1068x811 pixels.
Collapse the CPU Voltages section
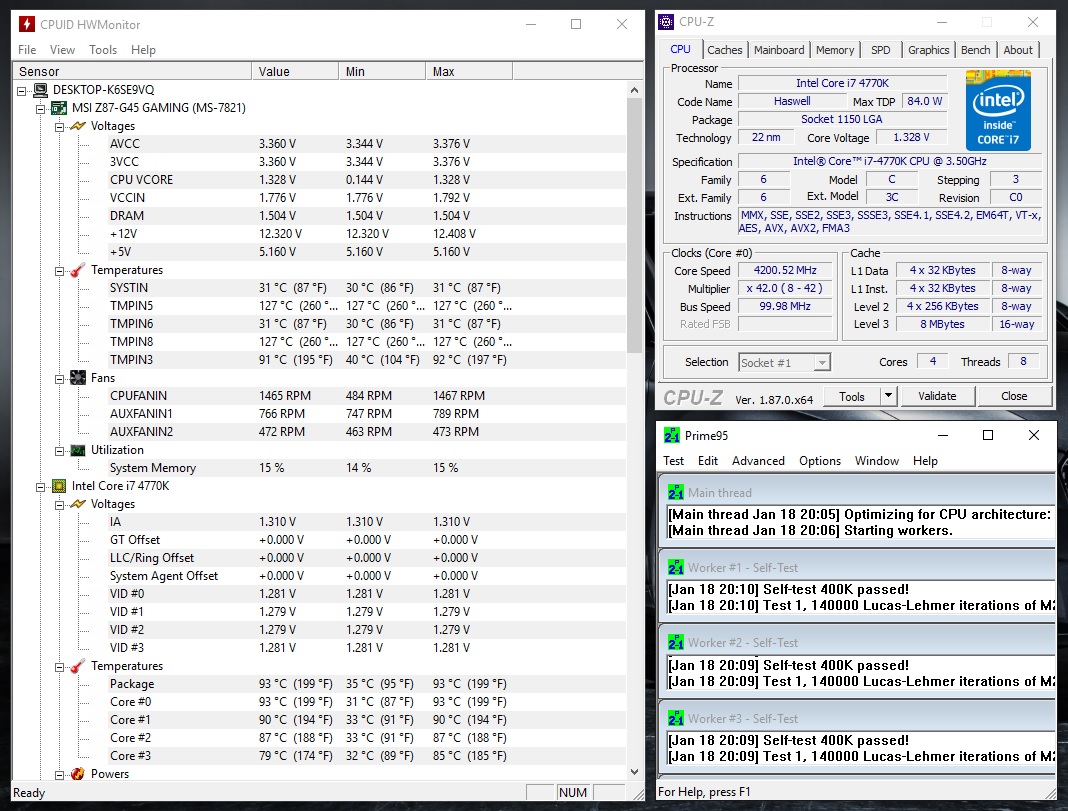click(x=60, y=505)
